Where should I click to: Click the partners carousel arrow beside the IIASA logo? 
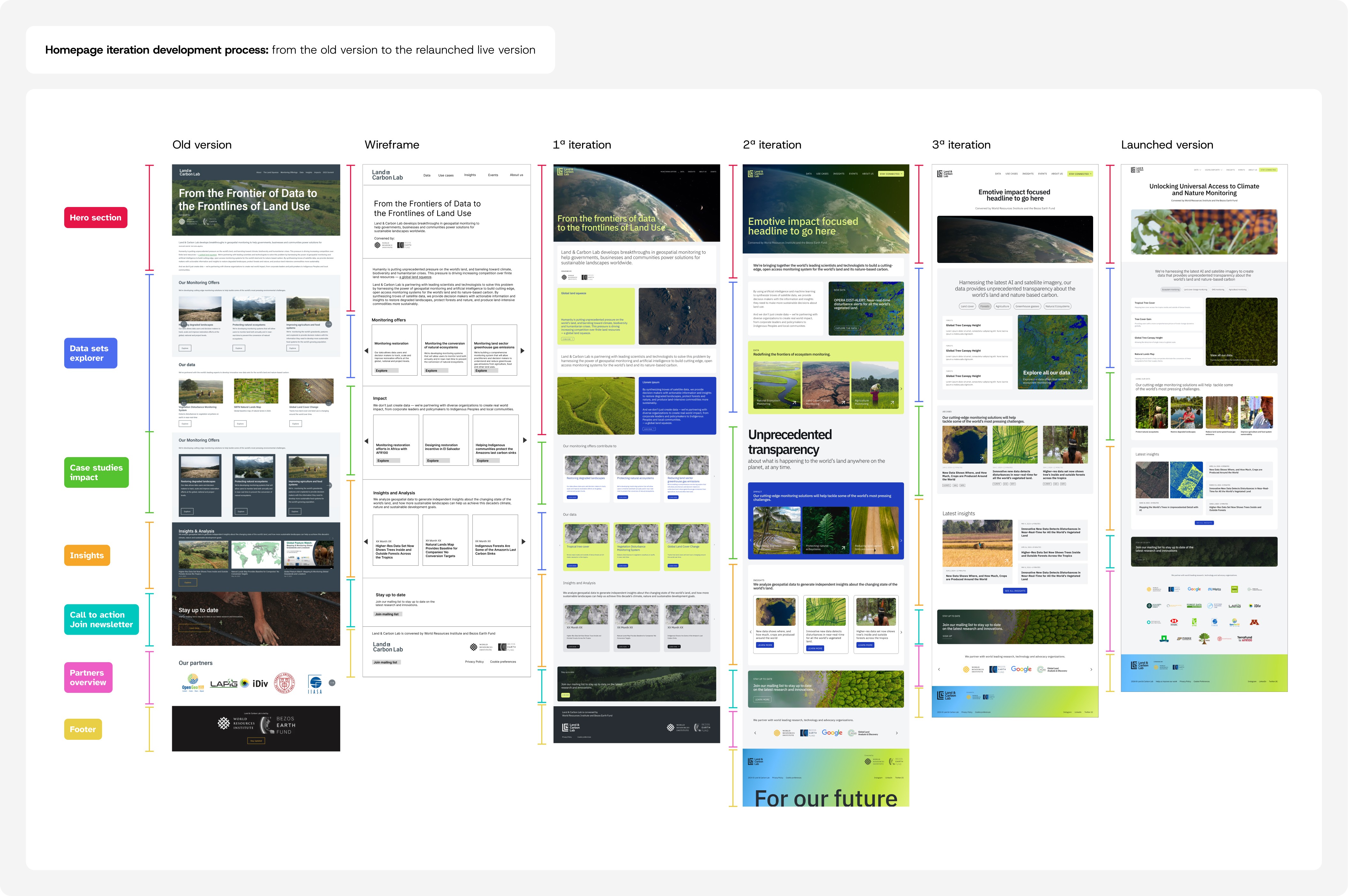click(x=332, y=683)
